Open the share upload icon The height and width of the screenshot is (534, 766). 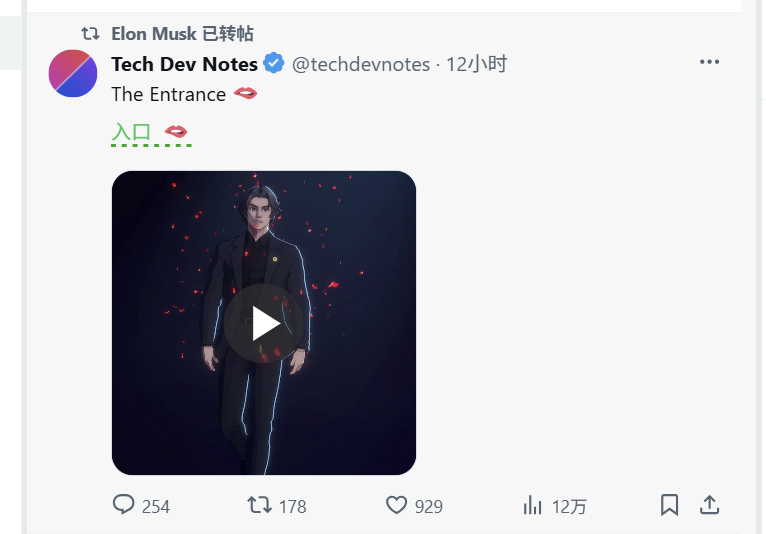coord(709,505)
